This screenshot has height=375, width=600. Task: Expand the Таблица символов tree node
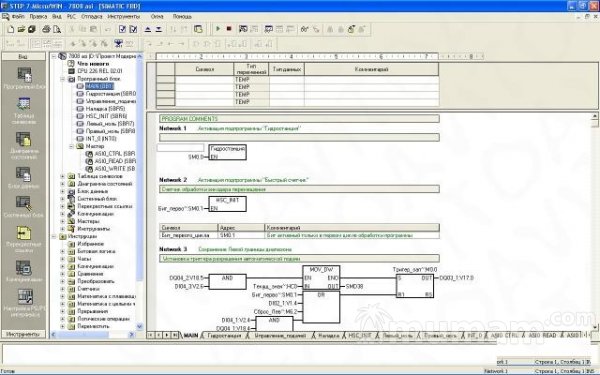coord(63,176)
